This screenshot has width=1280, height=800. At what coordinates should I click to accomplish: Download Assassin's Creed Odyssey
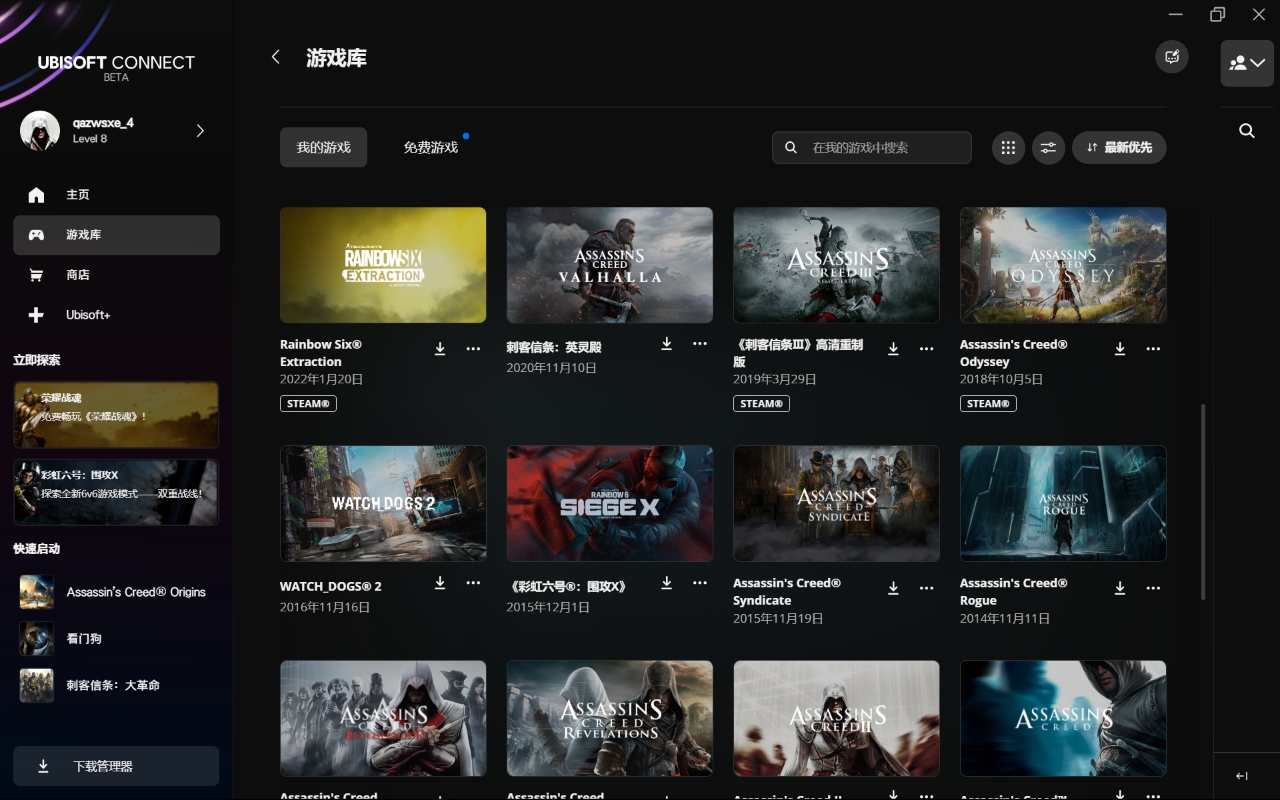point(1120,349)
